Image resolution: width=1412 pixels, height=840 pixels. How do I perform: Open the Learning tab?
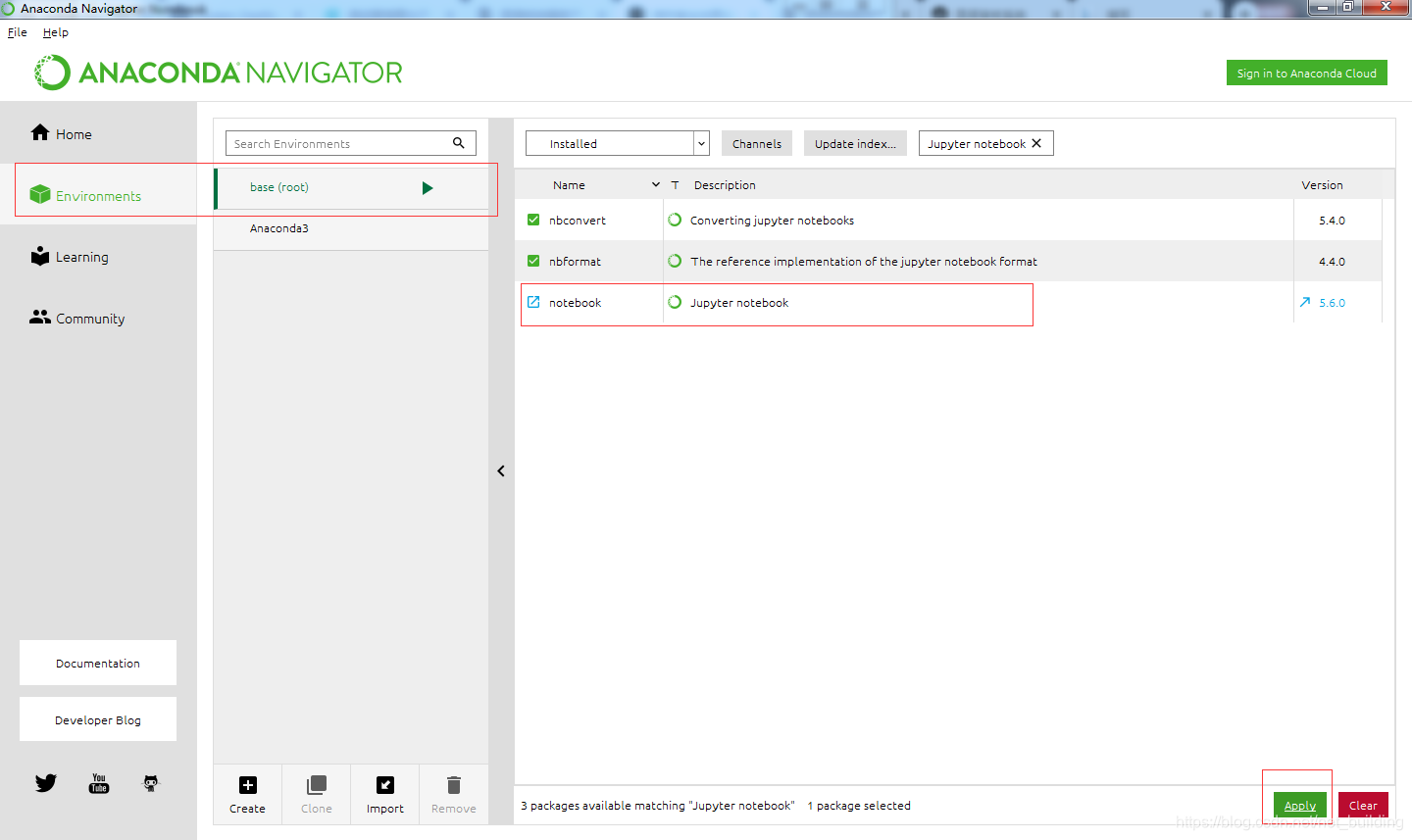98,257
